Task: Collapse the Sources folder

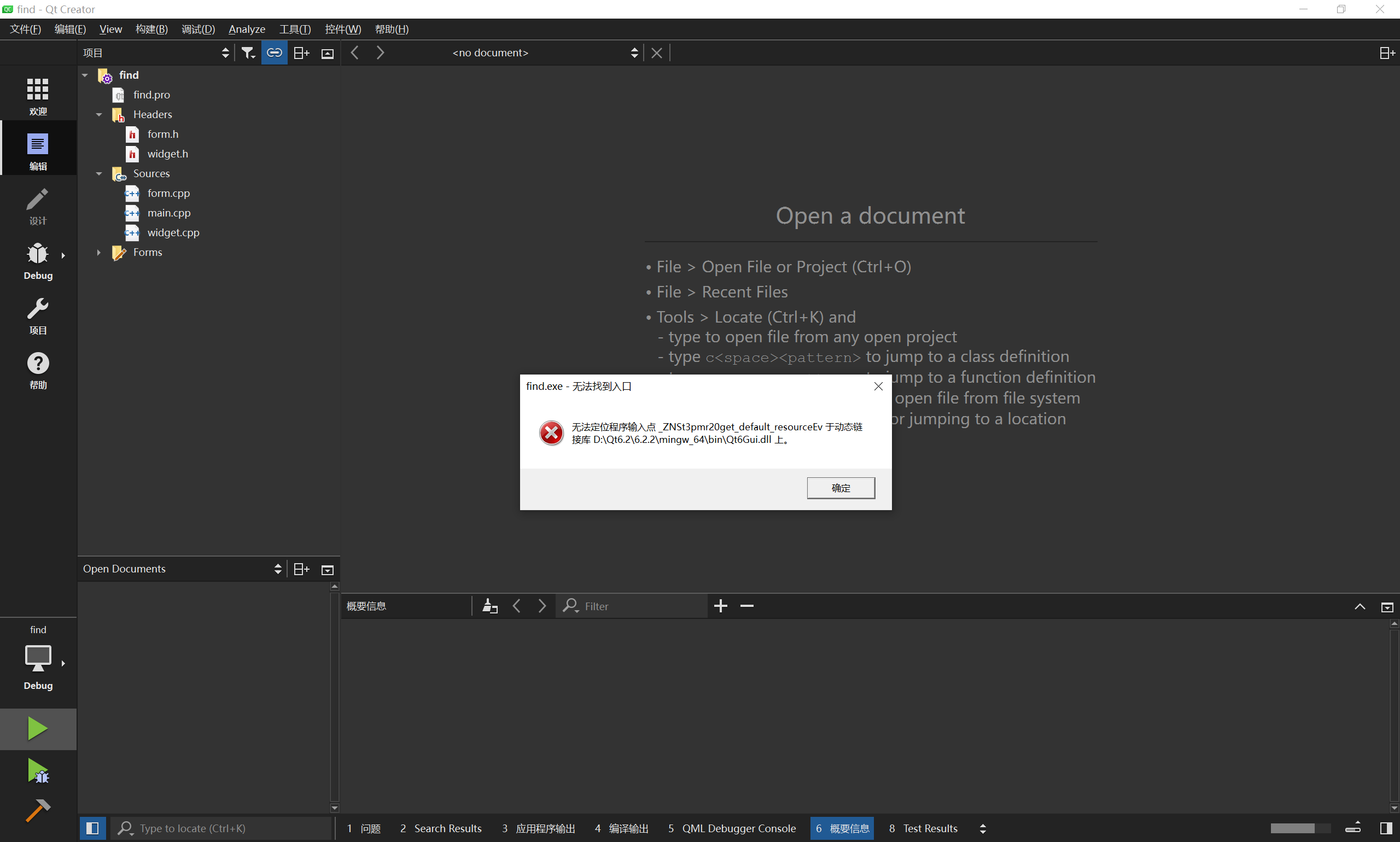Action: [x=99, y=174]
